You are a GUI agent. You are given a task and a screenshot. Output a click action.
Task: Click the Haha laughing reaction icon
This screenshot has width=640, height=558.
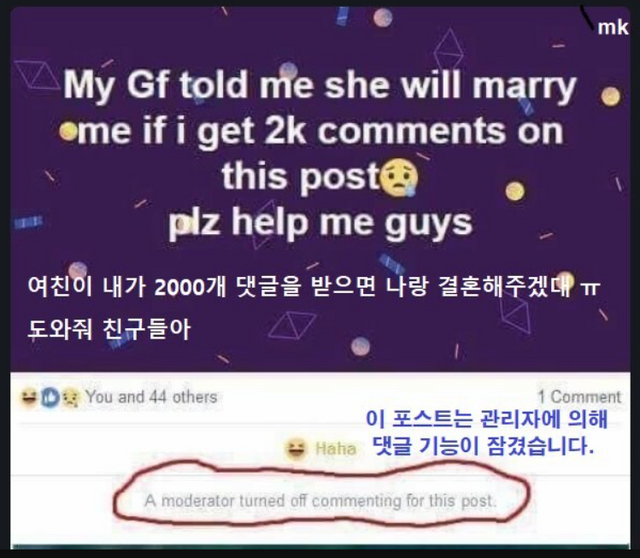[29, 397]
